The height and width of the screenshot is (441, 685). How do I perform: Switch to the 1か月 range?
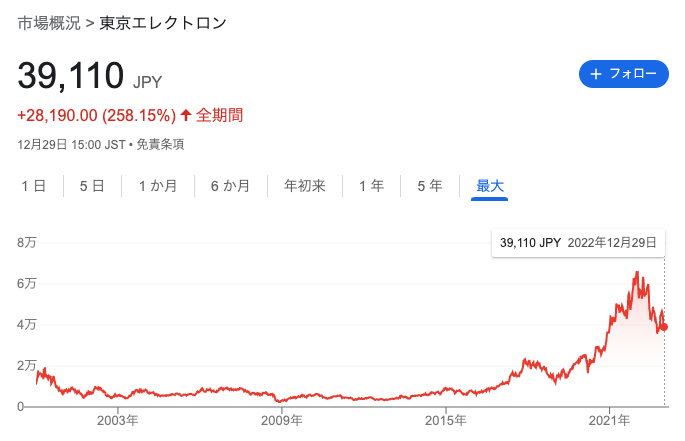coord(158,185)
